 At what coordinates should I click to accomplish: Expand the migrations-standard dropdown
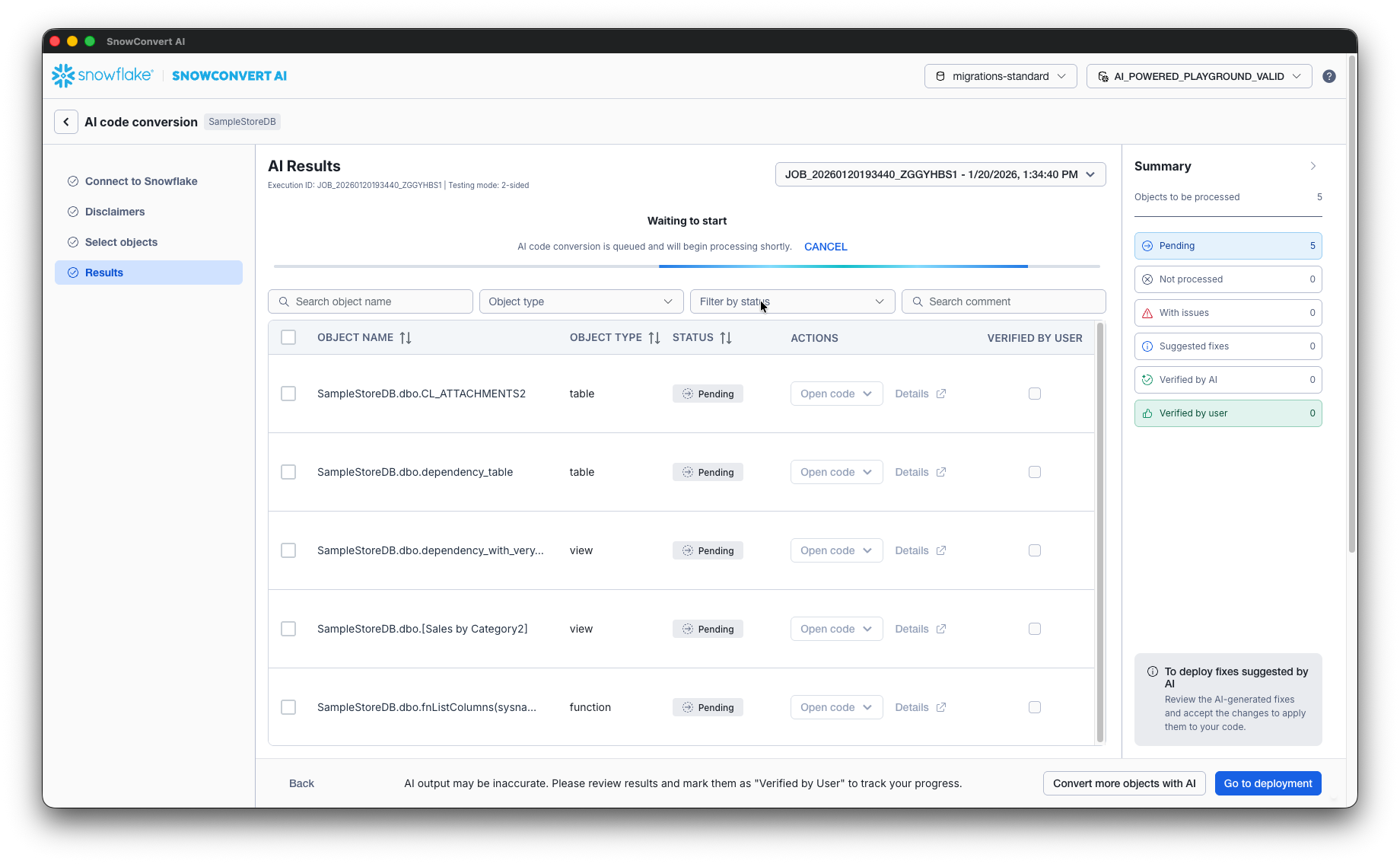point(1000,76)
